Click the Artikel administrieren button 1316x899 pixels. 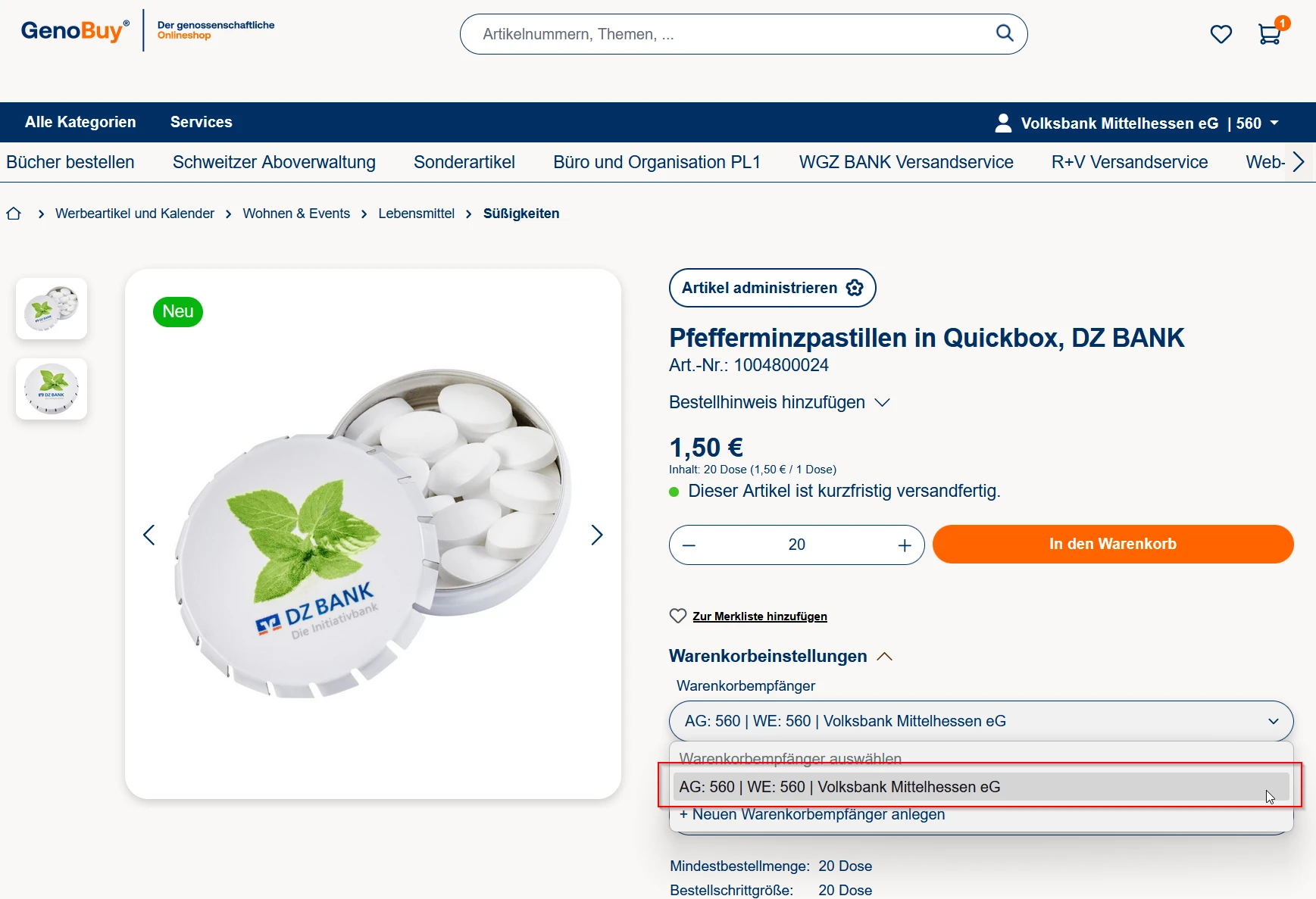[772, 288]
